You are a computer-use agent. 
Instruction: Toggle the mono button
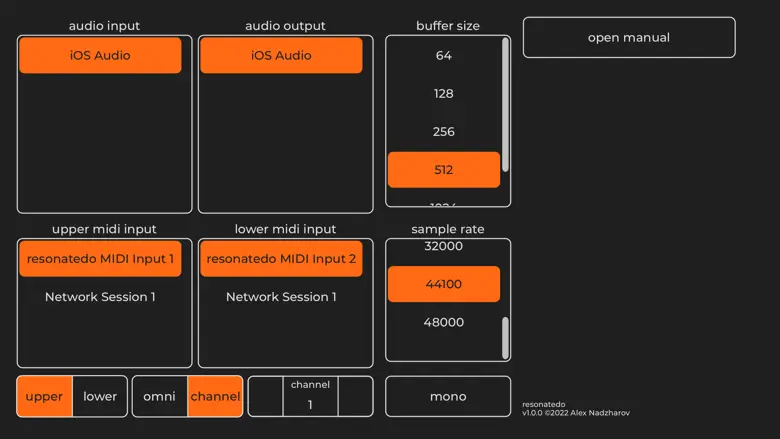click(x=448, y=396)
